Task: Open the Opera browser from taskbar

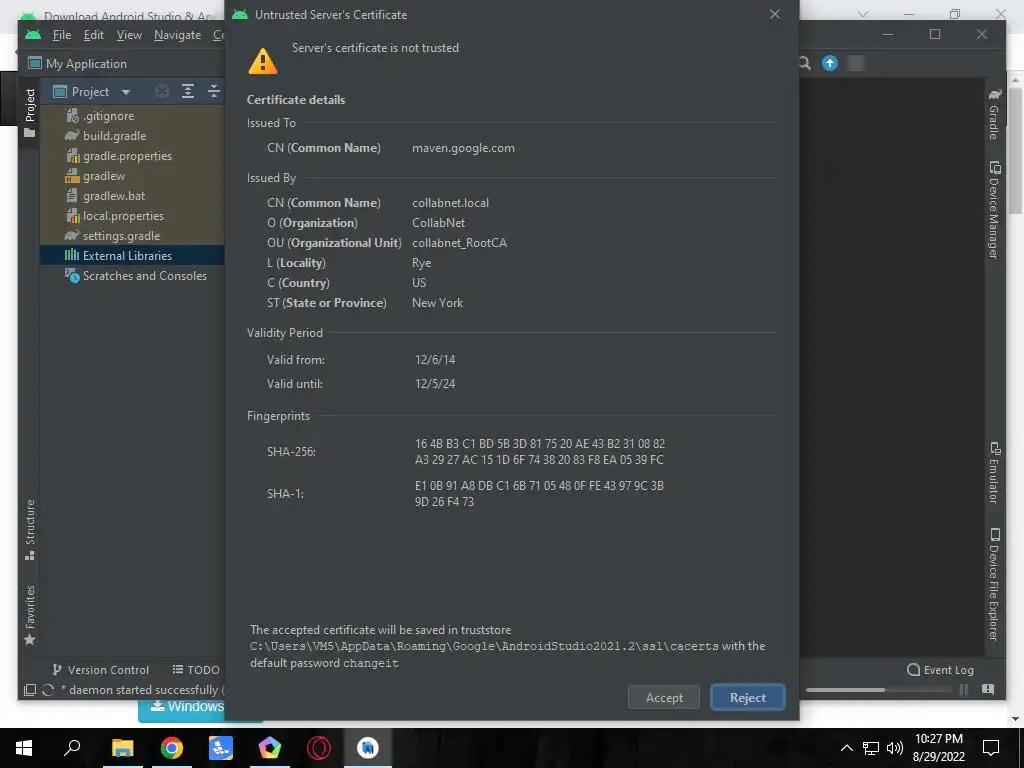Action: click(x=318, y=748)
